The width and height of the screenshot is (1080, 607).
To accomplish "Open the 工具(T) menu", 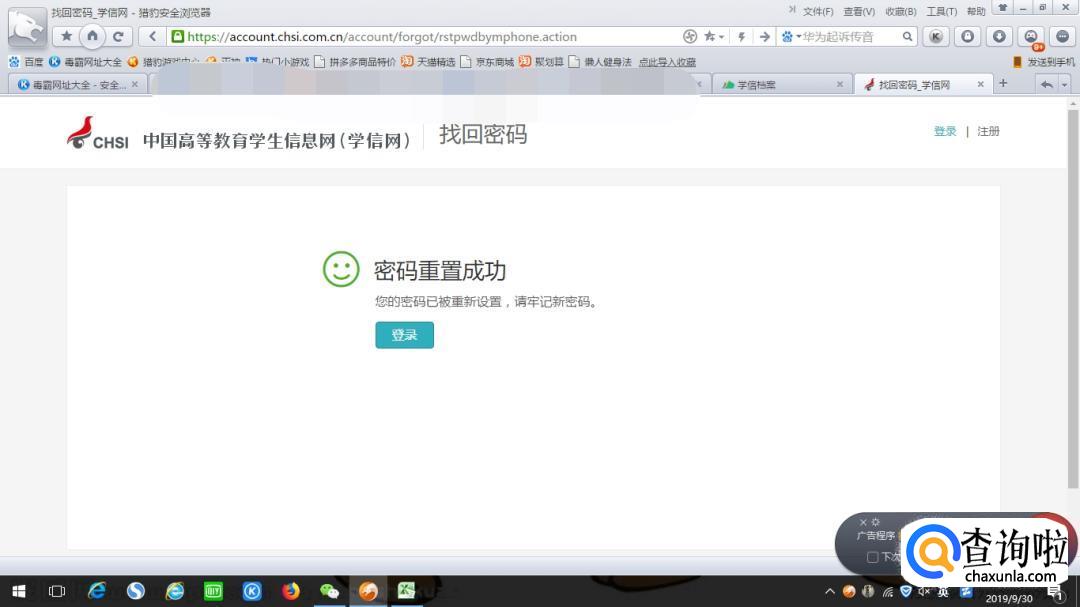I will click(x=941, y=11).
